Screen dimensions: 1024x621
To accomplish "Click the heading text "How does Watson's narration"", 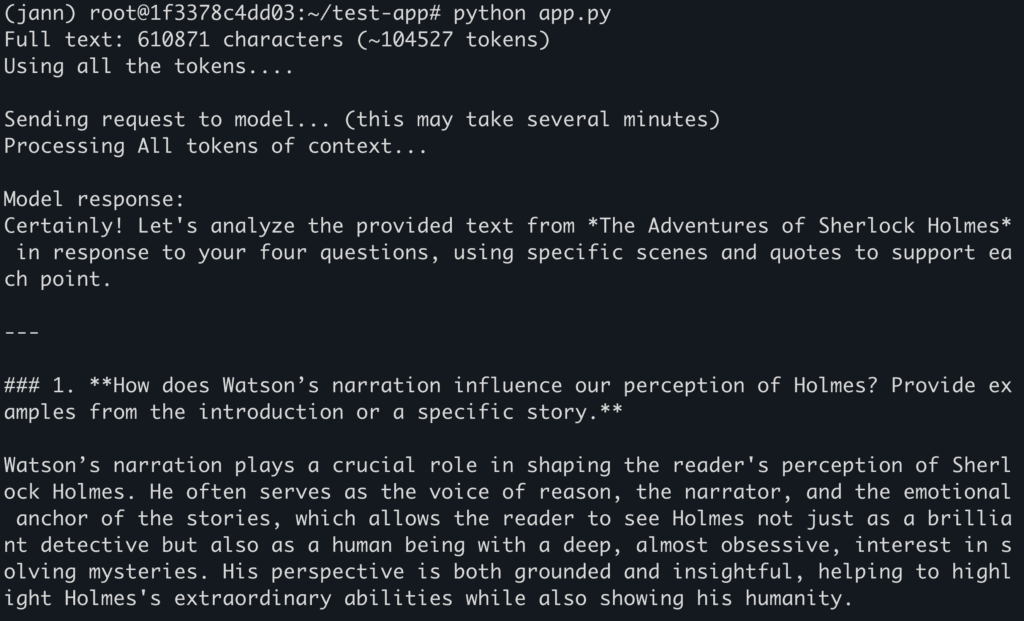I will pyautogui.click(x=275, y=385).
